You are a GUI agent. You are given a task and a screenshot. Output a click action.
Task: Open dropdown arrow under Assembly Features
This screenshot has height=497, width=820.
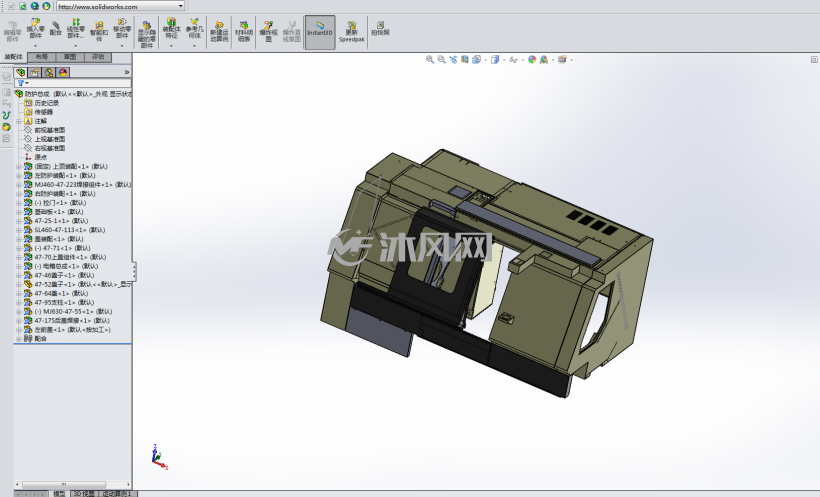coord(172,46)
